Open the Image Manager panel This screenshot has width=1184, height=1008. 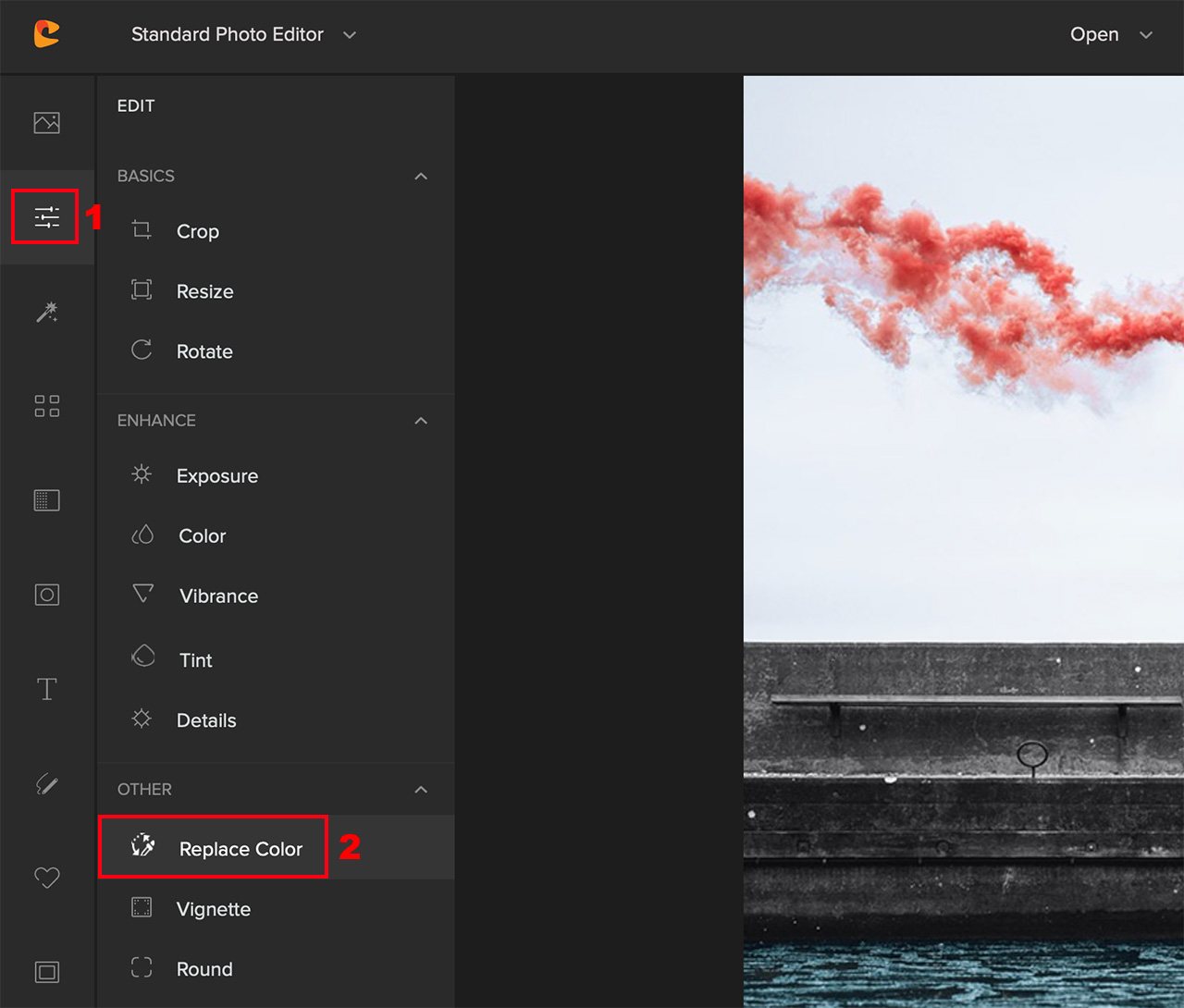point(46,122)
